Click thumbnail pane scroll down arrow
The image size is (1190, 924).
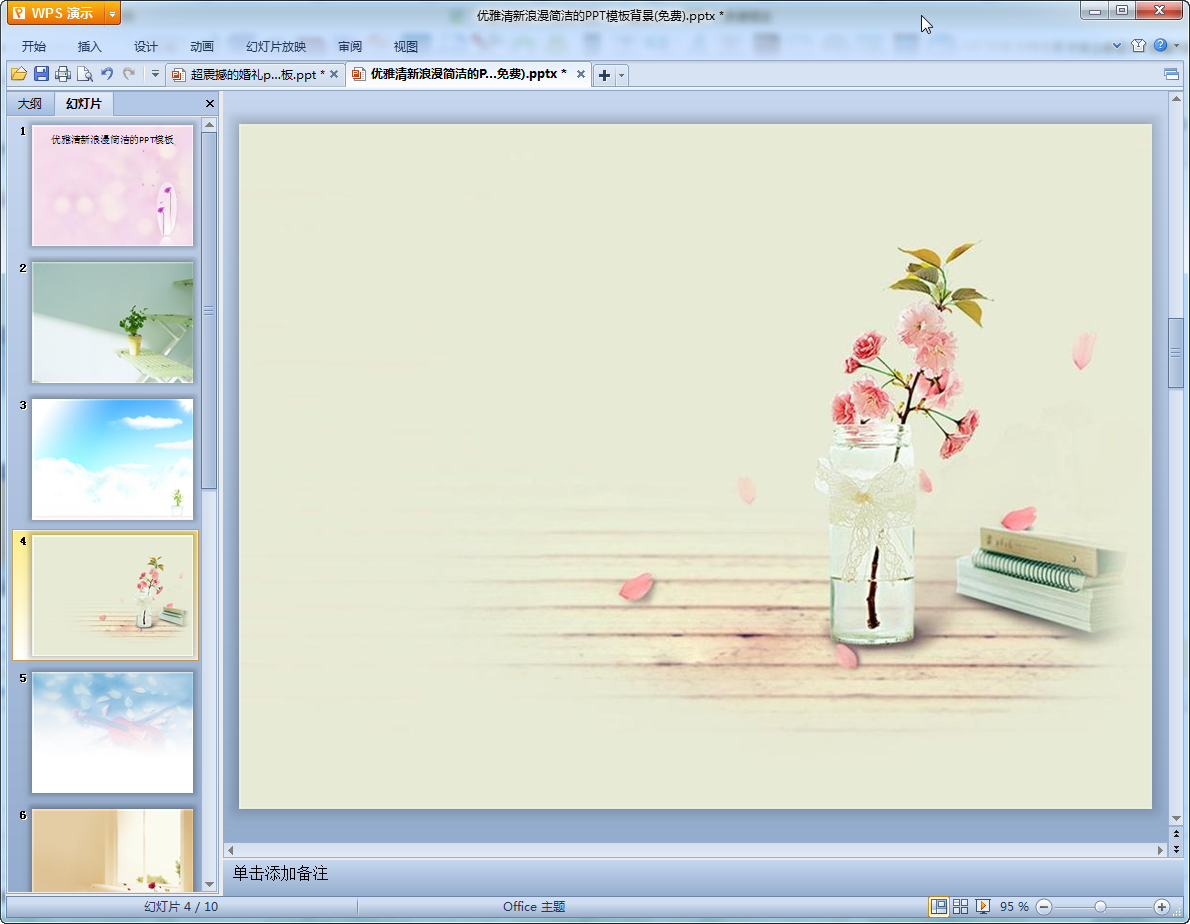click(209, 885)
